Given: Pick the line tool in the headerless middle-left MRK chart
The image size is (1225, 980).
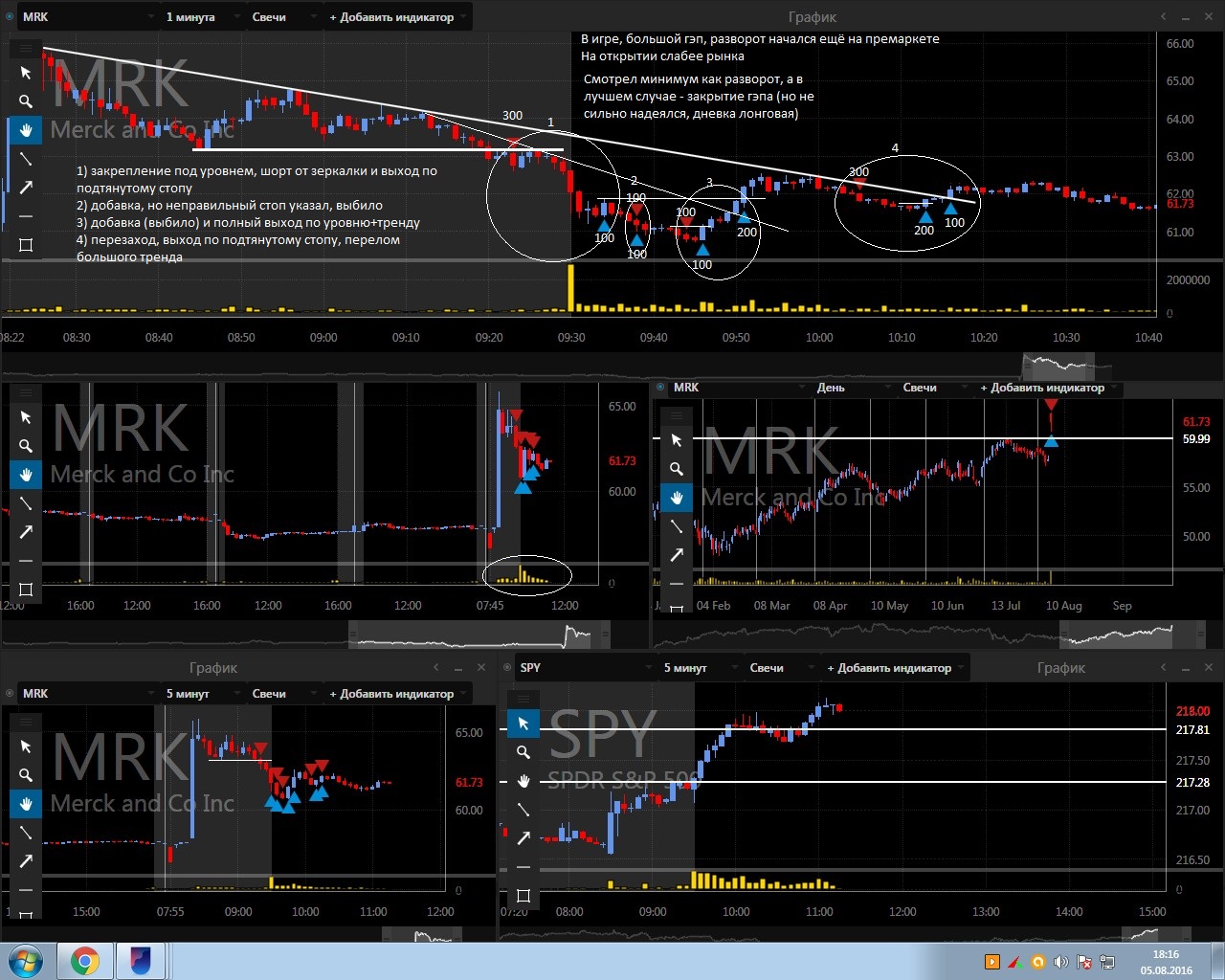Looking at the screenshot, I should pyautogui.click(x=26, y=503).
